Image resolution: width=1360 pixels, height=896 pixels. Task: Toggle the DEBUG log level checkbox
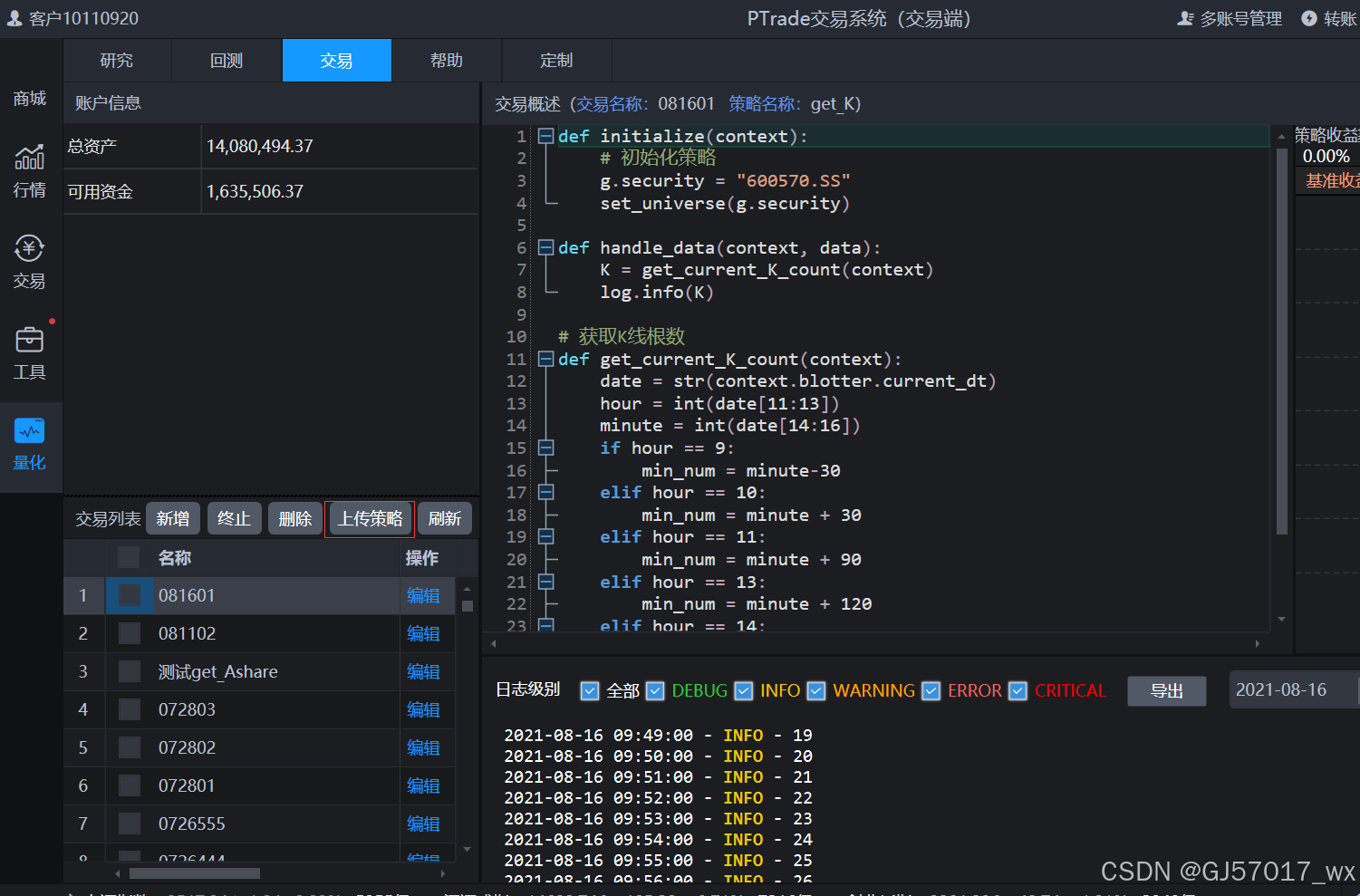point(656,690)
